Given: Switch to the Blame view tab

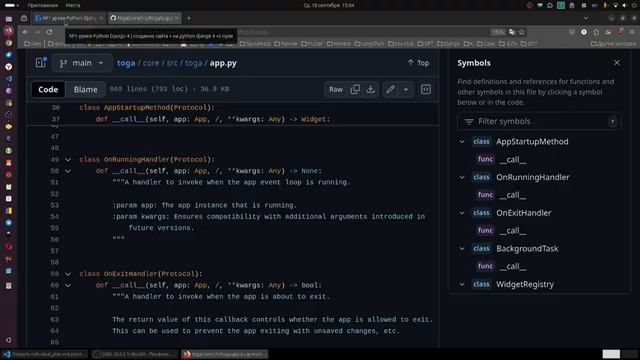Looking at the screenshot, I should pyautogui.click(x=86, y=89).
